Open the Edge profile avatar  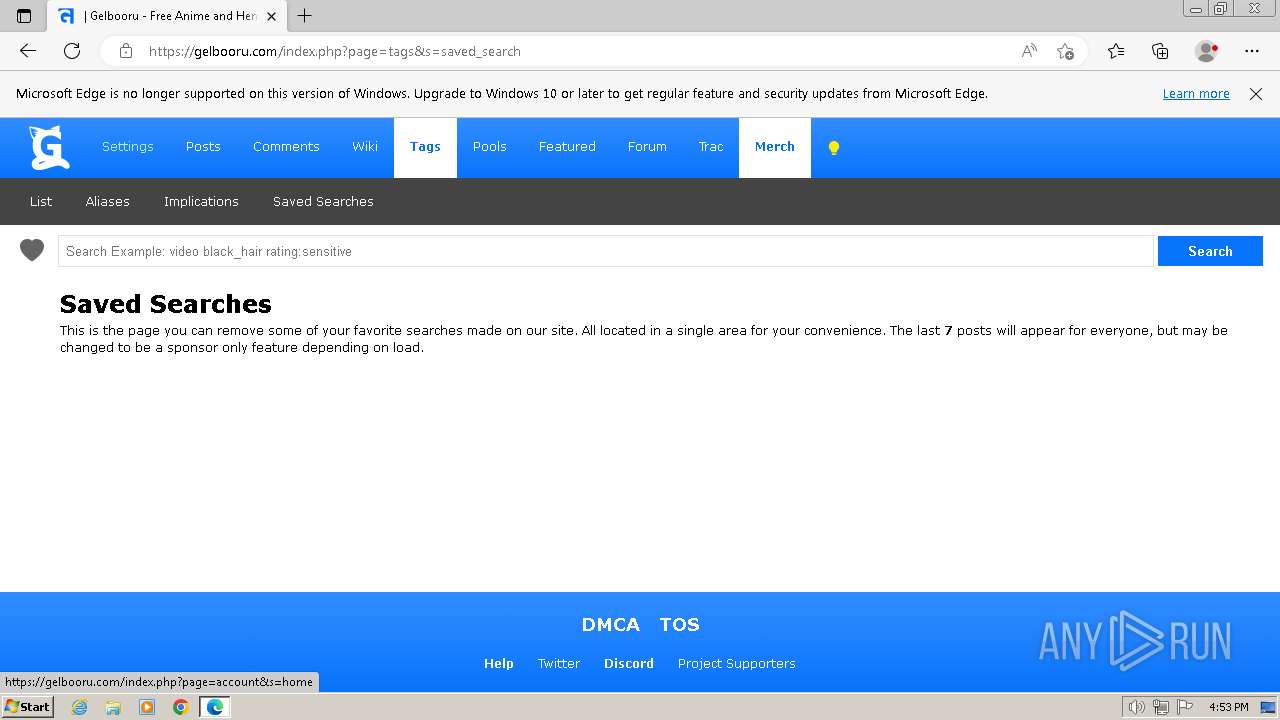click(1206, 51)
